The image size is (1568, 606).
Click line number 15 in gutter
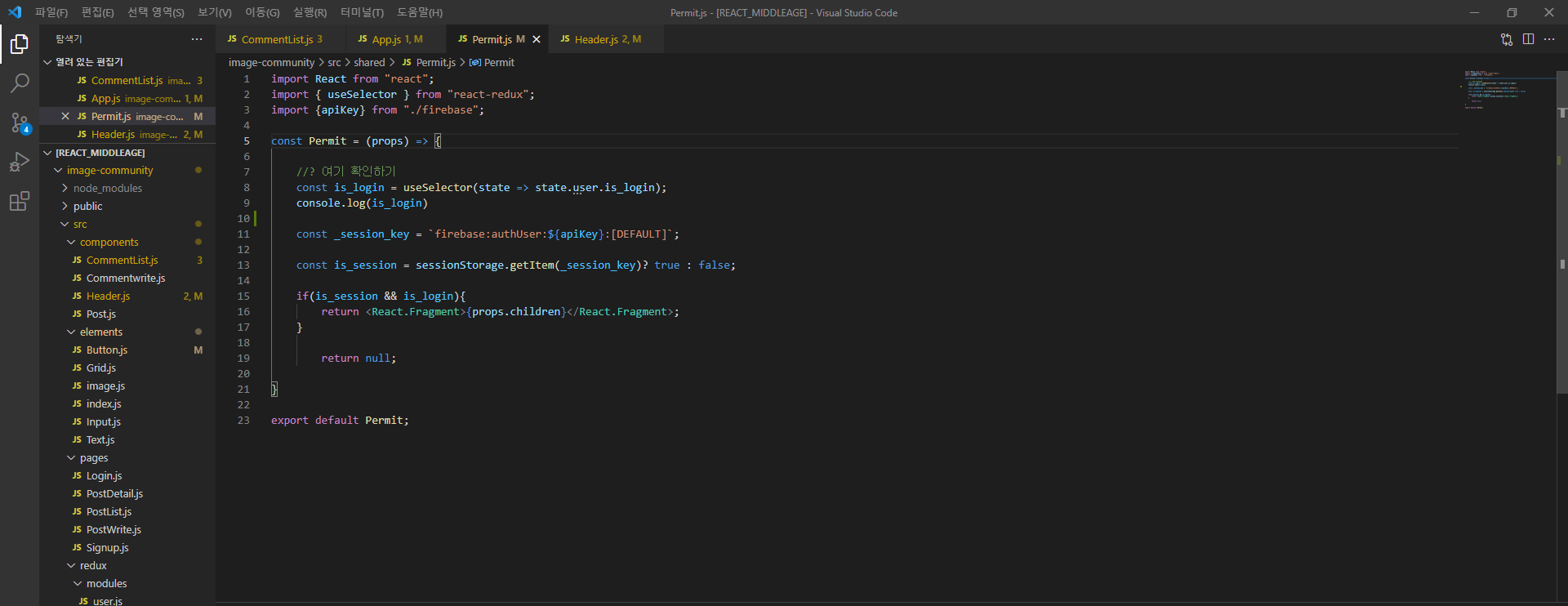point(243,296)
